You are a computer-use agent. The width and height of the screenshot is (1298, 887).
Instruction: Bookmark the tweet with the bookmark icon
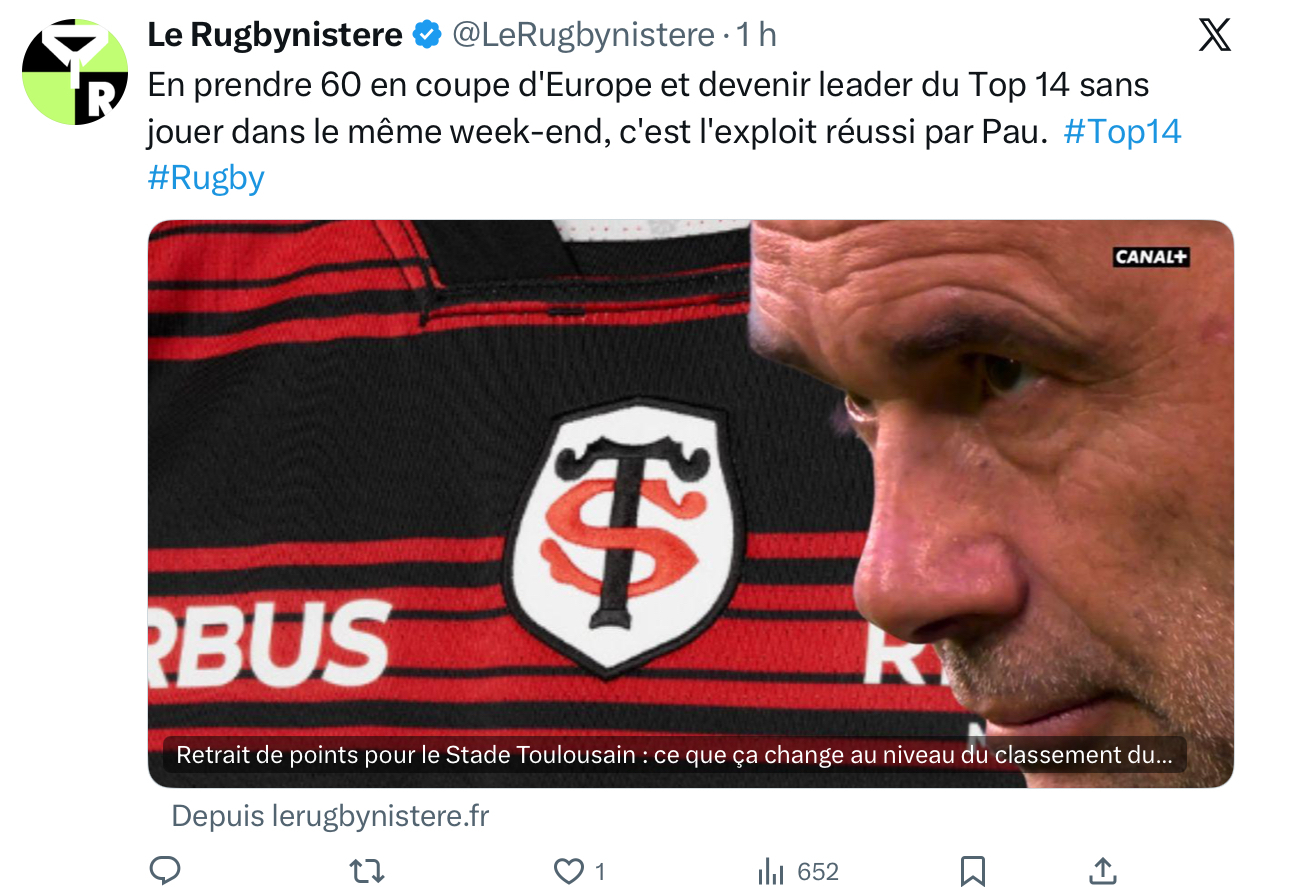click(x=973, y=871)
